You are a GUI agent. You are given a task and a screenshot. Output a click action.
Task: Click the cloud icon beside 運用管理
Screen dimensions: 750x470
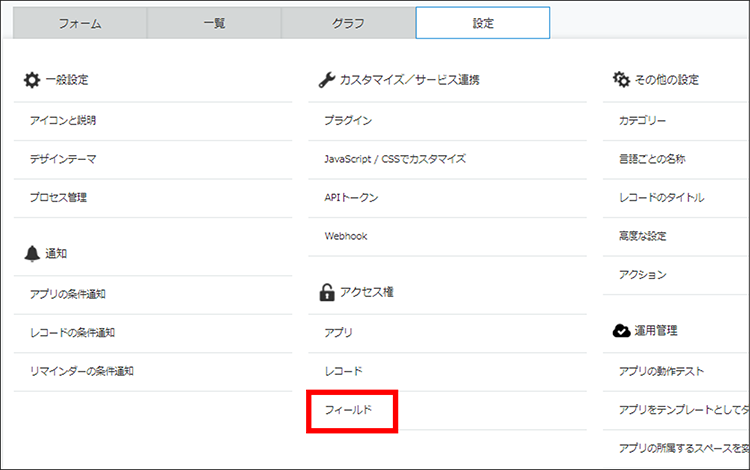[x=621, y=330]
